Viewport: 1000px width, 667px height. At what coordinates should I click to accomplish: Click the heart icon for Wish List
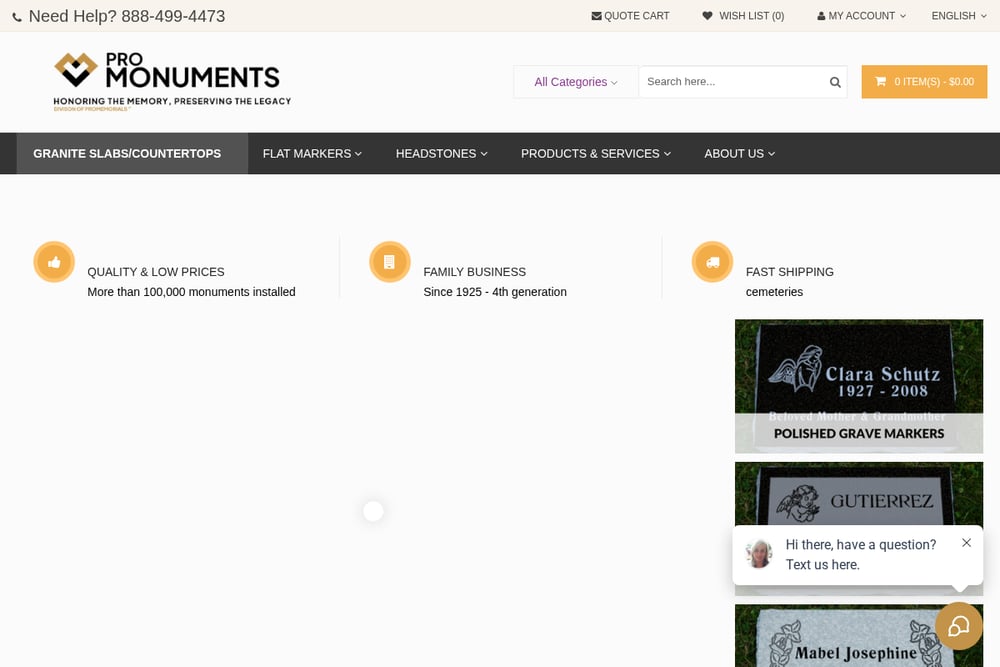(x=707, y=16)
